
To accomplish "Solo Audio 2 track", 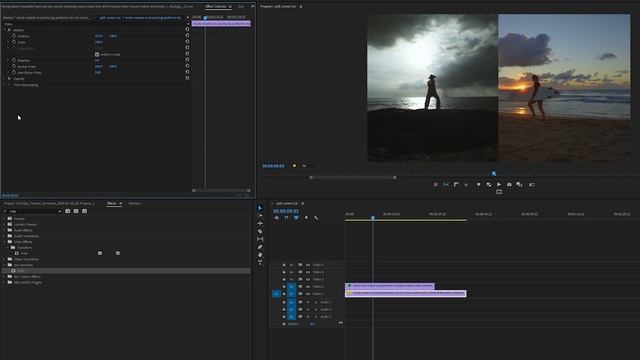I will point(316,310).
